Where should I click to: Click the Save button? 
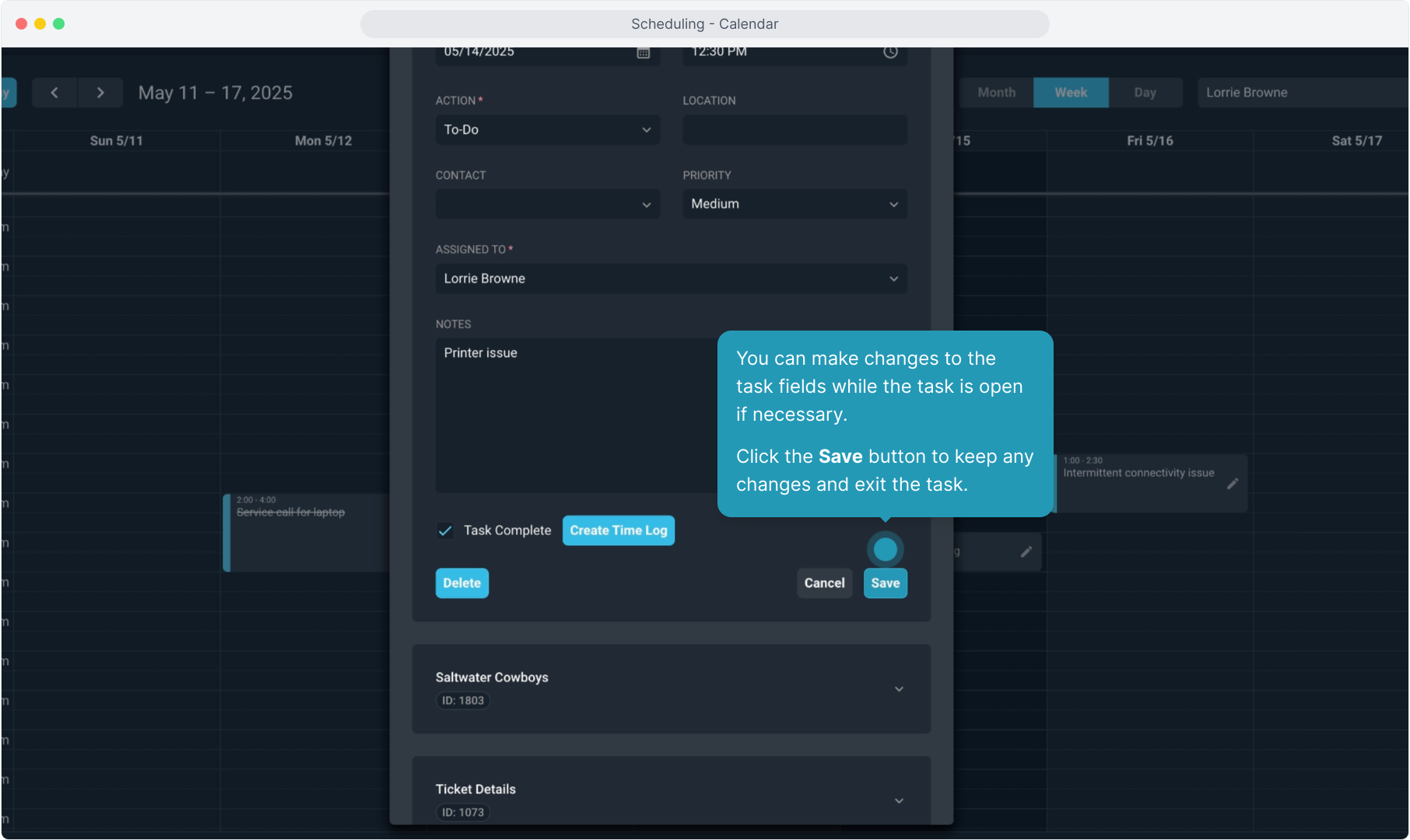886,583
